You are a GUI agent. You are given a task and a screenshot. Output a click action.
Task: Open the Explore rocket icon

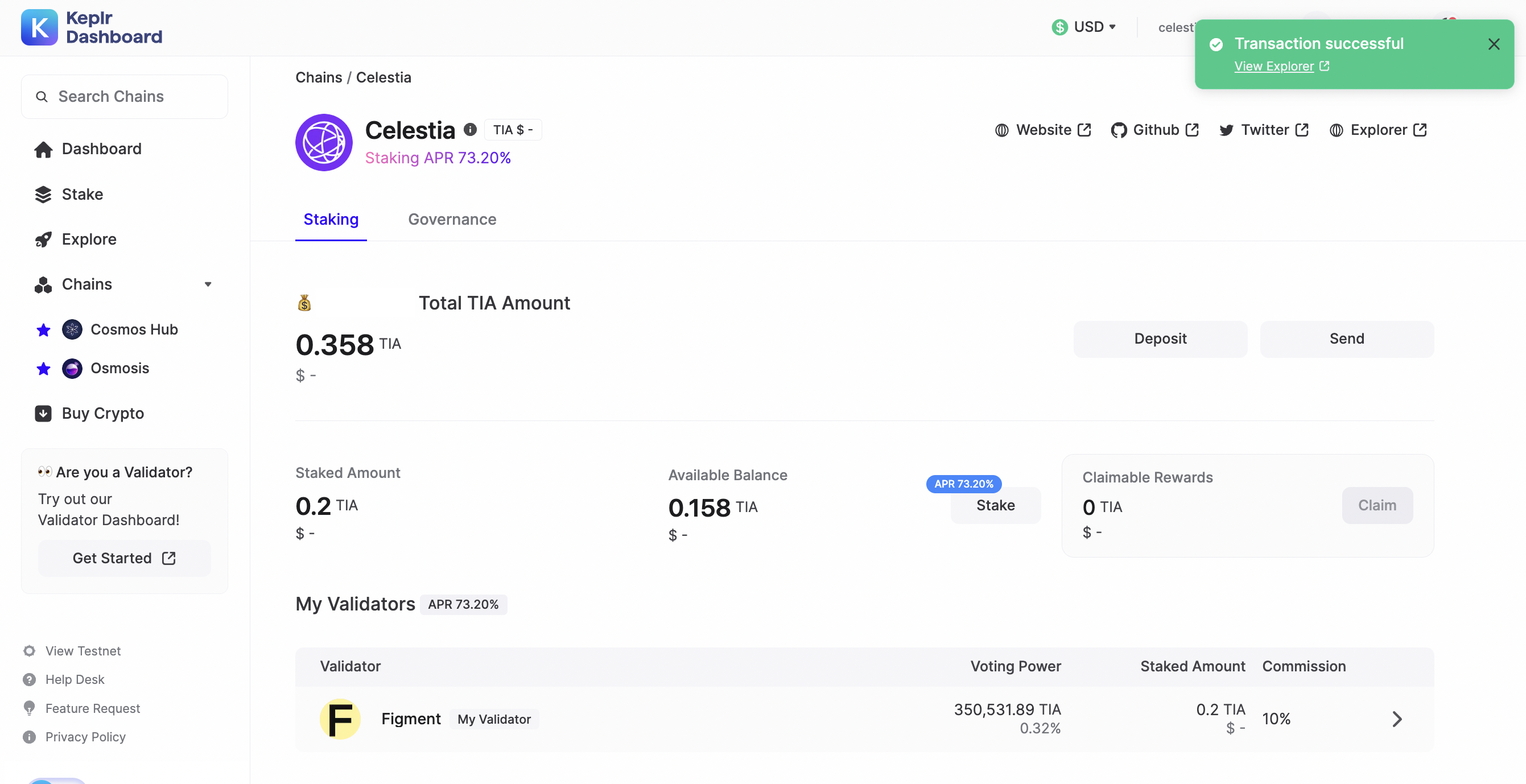pos(43,239)
